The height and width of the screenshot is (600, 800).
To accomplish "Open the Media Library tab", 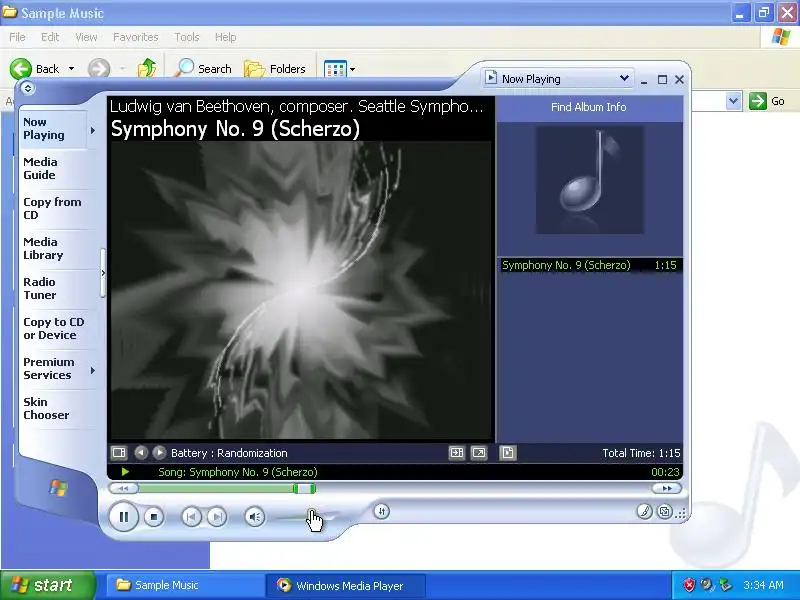I will coord(56,248).
